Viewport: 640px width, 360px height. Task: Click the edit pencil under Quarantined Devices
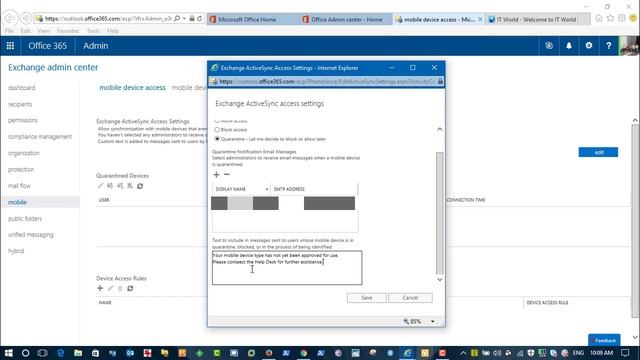(100, 186)
